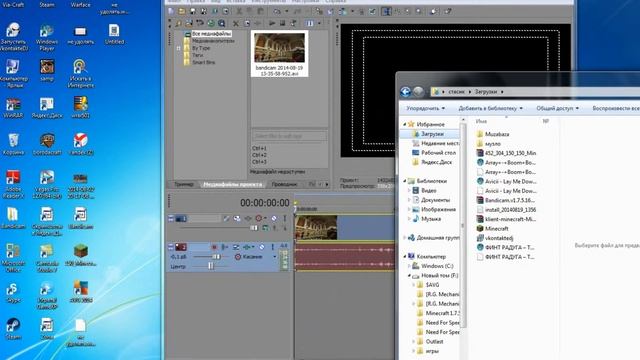This screenshot has height=360, width=640.
Task: Select the highlighted Normal Edit tool icon
Action: (x=387, y=11)
